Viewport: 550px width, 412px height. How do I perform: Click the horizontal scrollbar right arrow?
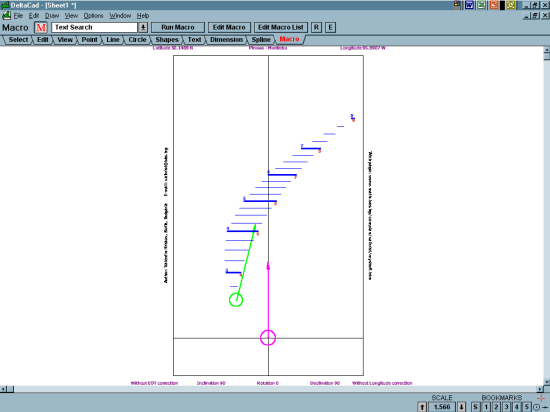tap(540, 389)
